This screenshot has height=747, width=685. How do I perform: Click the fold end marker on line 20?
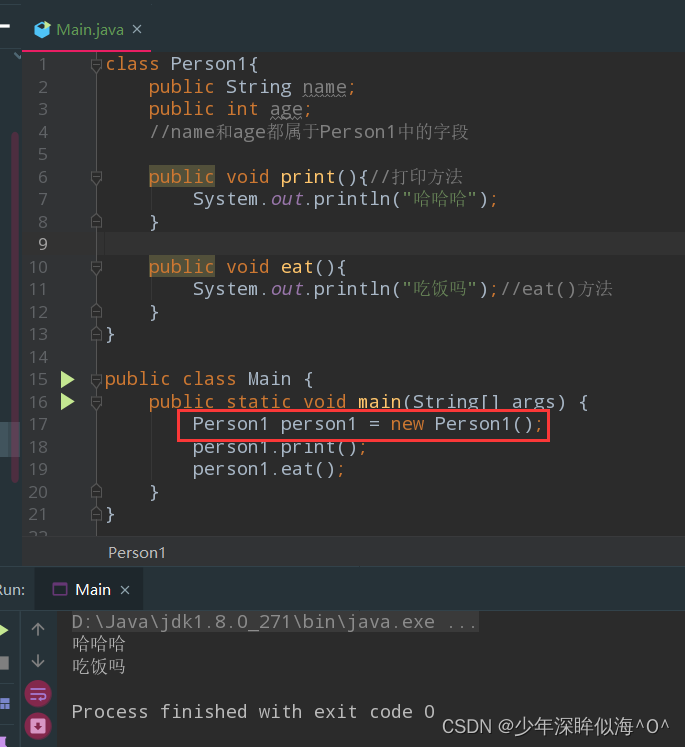coord(96,491)
